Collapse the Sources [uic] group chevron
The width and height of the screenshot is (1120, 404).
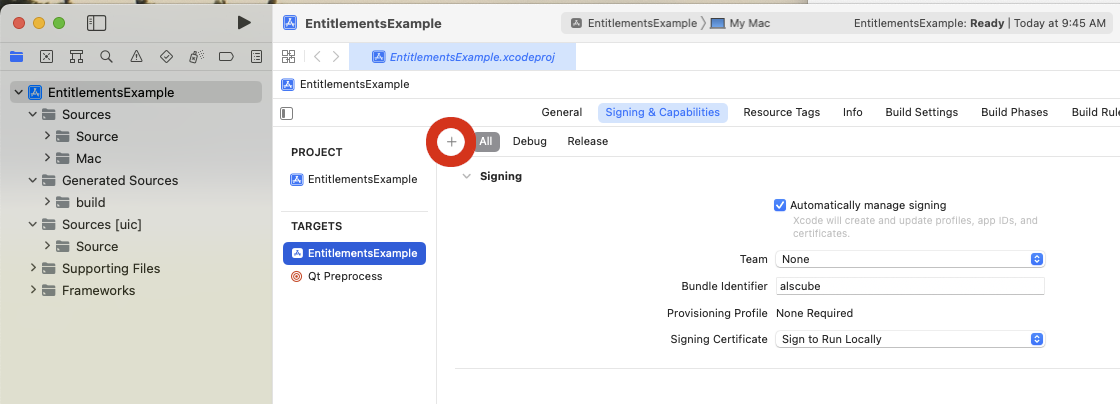tap(32, 224)
